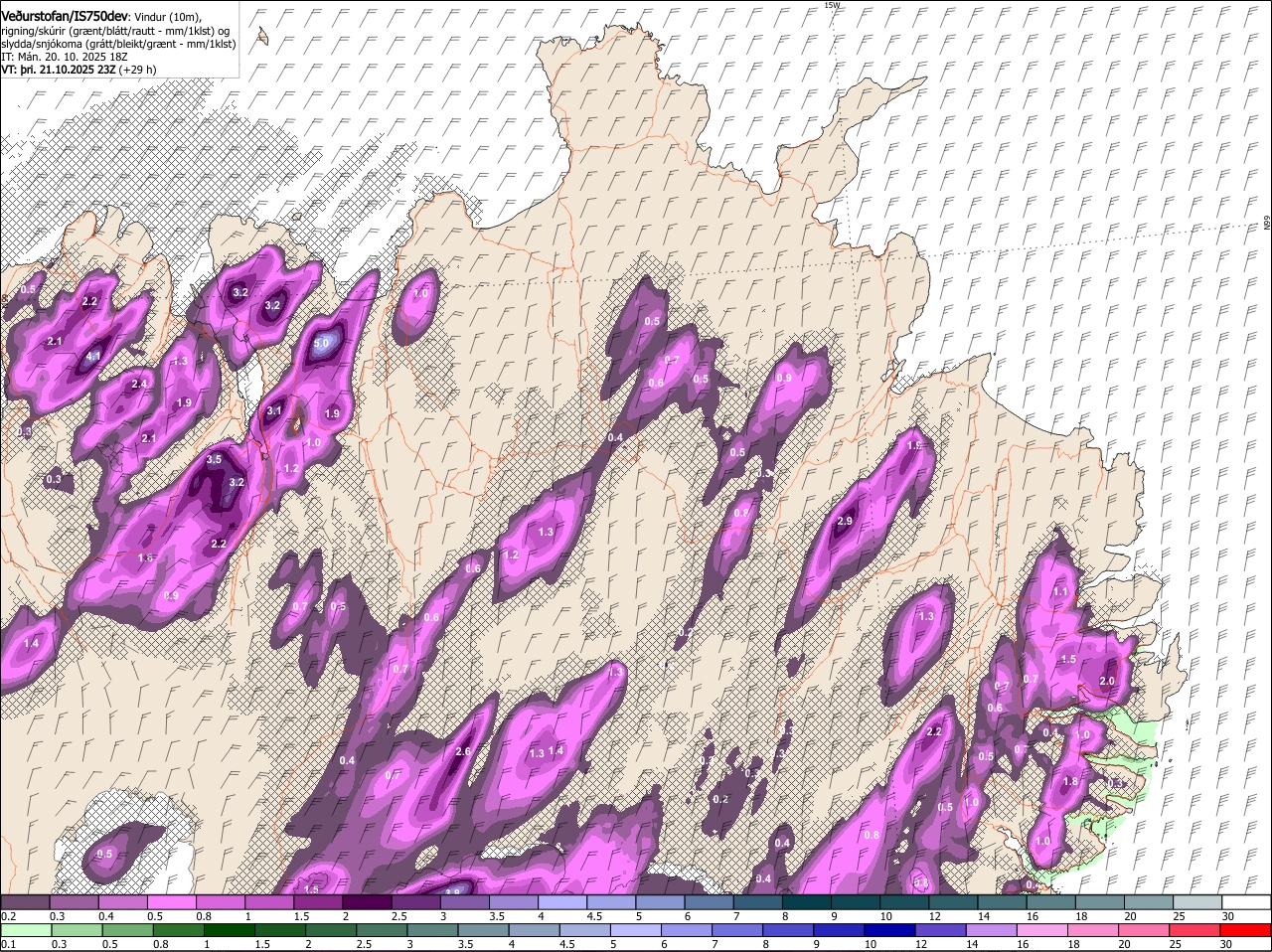
Task: Click the 3.1 precipitation value on the map
Action: click(x=274, y=410)
